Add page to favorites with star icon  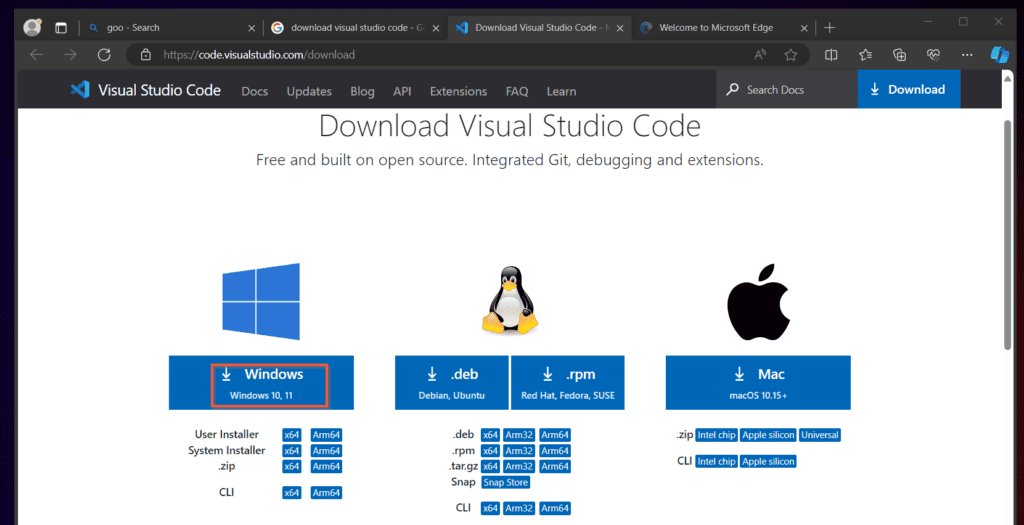pos(791,55)
